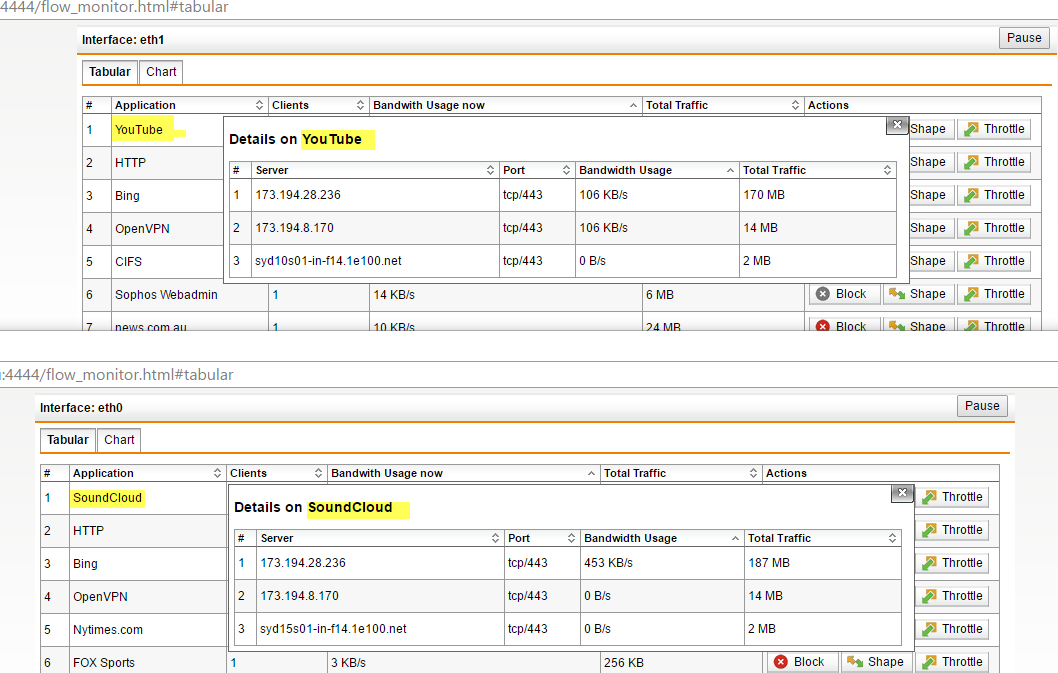Close the Details on YouTube popup
Screen dimensions: 1058x673
[x=897, y=125]
